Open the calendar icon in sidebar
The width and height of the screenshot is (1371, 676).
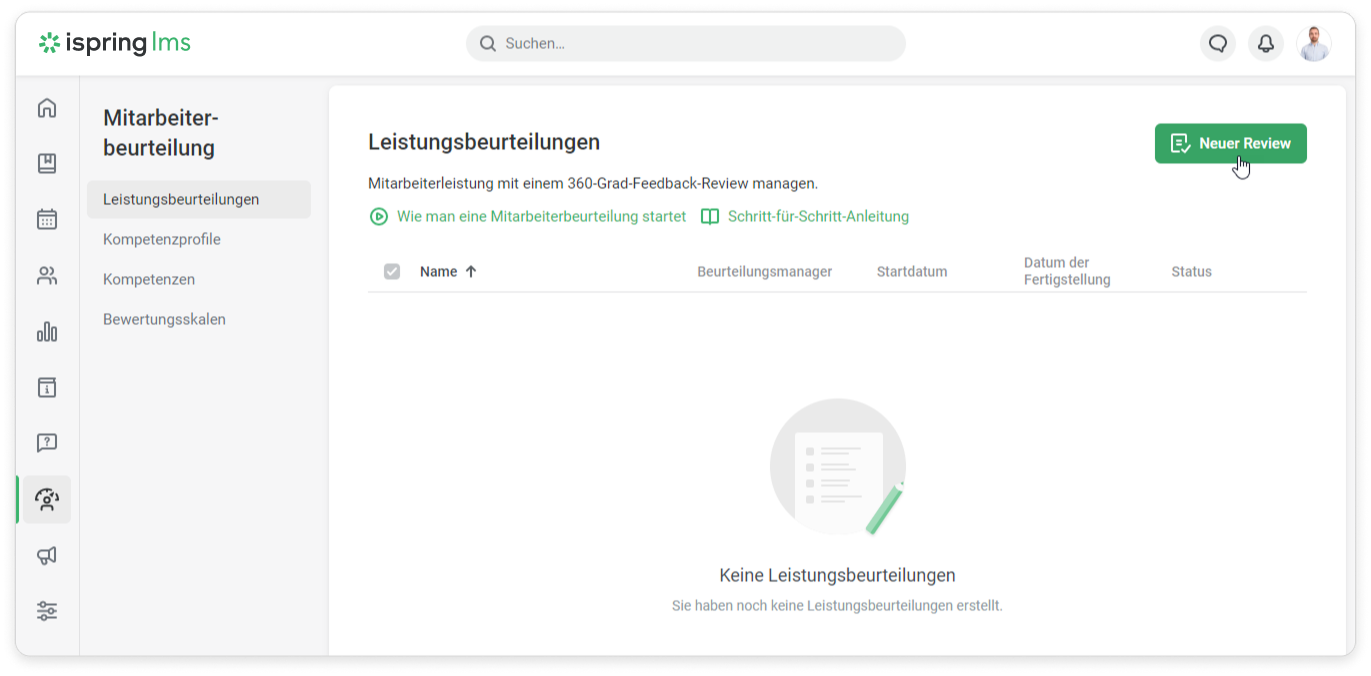click(47, 219)
